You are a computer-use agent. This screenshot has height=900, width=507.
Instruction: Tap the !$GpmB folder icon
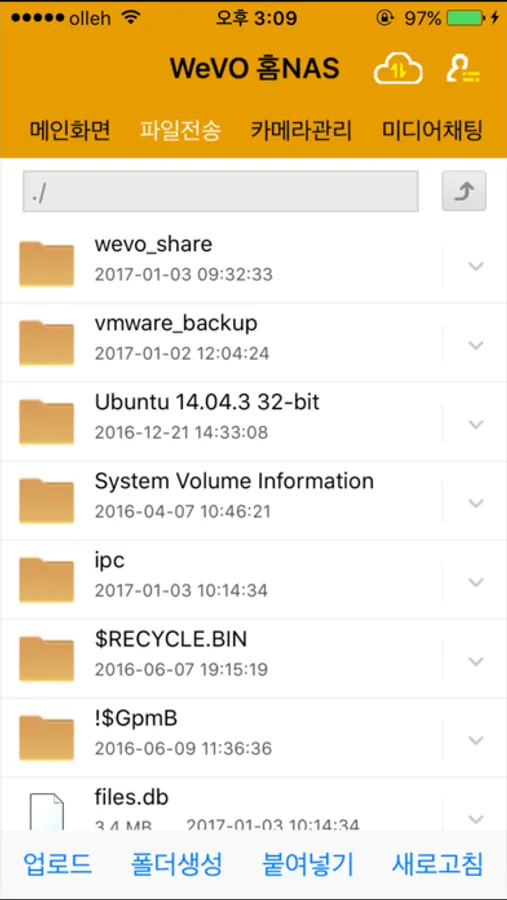click(x=47, y=739)
